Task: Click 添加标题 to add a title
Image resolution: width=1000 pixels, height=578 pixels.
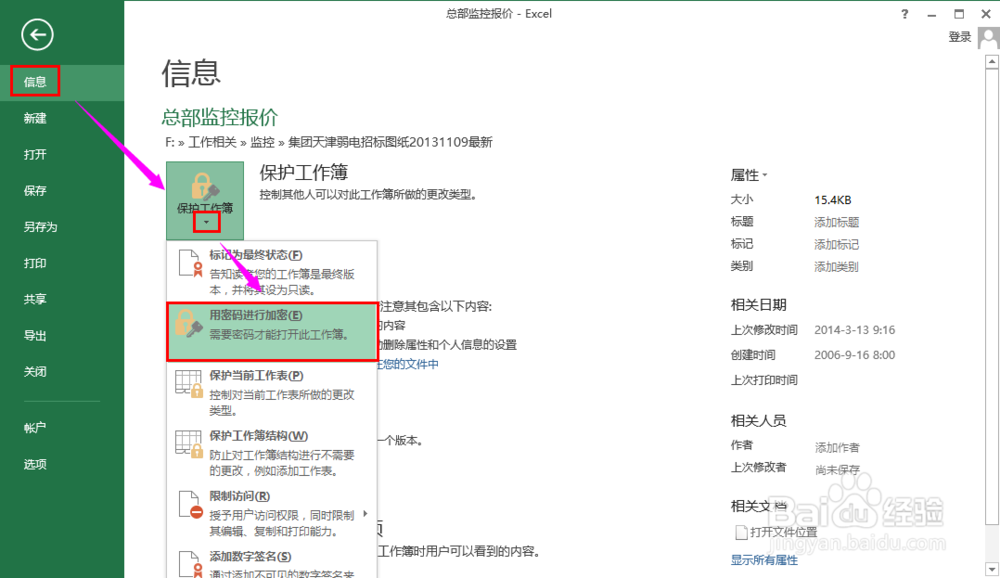Action: click(x=836, y=222)
